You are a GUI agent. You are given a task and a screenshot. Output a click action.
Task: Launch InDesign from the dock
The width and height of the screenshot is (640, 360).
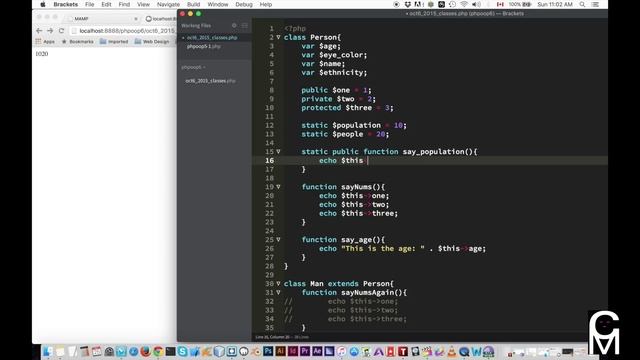pos(293,351)
